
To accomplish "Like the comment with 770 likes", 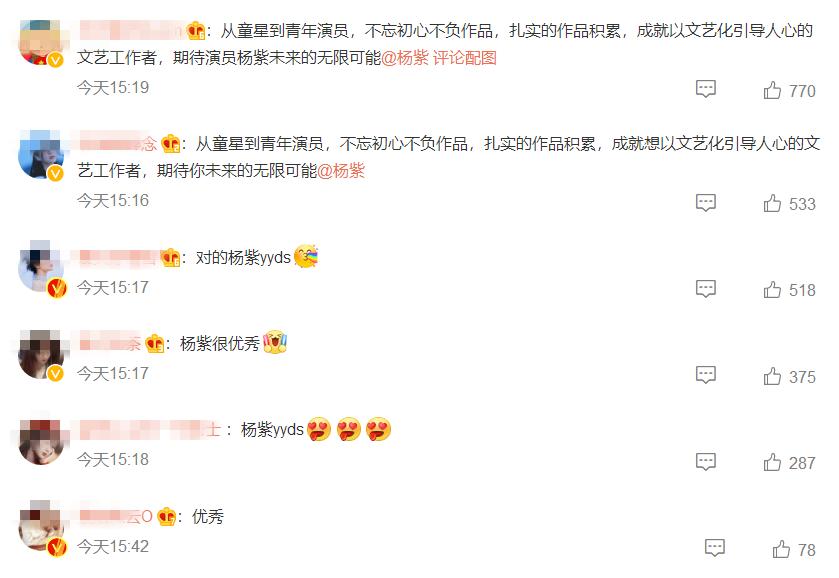I will tap(772, 90).
